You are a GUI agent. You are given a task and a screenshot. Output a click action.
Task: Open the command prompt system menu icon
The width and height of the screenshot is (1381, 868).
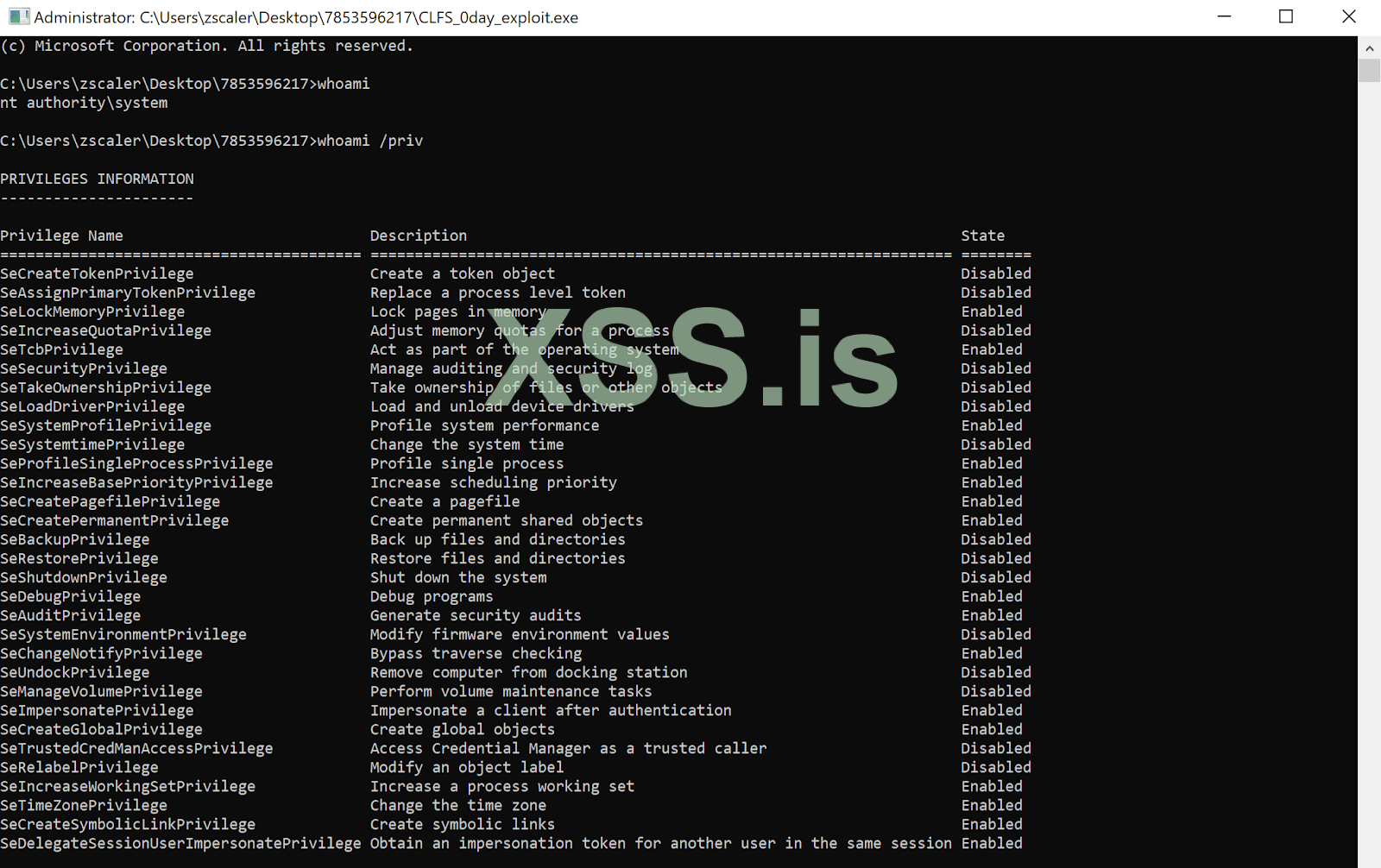click(x=19, y=17)
